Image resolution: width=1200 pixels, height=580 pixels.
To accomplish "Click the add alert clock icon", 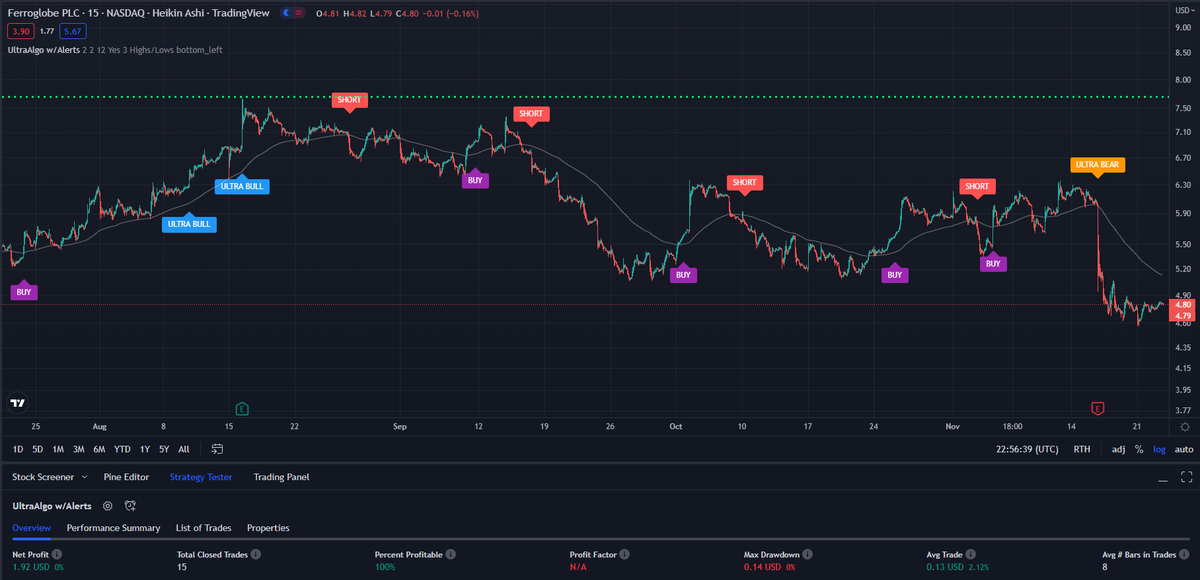I will (130, 506).
